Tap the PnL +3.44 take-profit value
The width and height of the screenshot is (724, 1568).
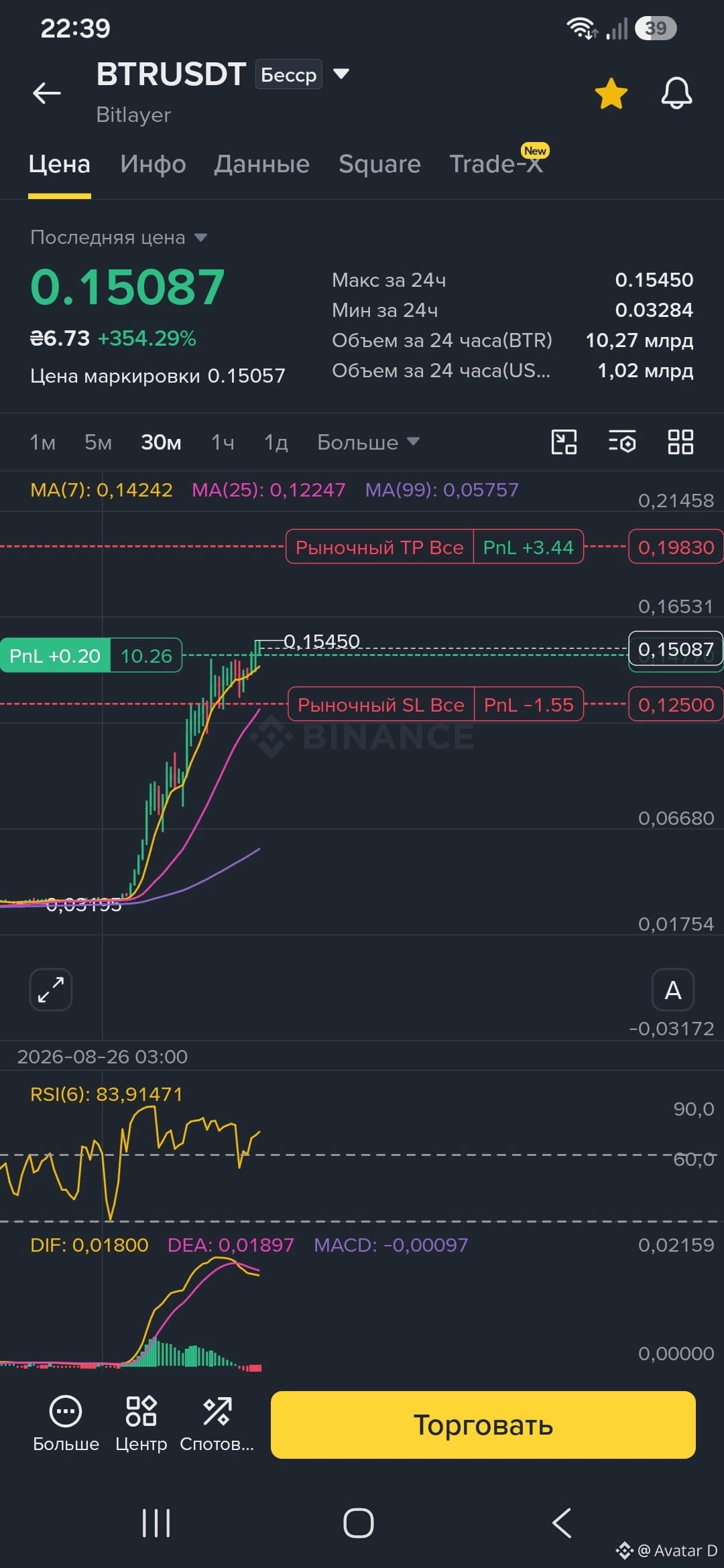[x=528, y=547]
